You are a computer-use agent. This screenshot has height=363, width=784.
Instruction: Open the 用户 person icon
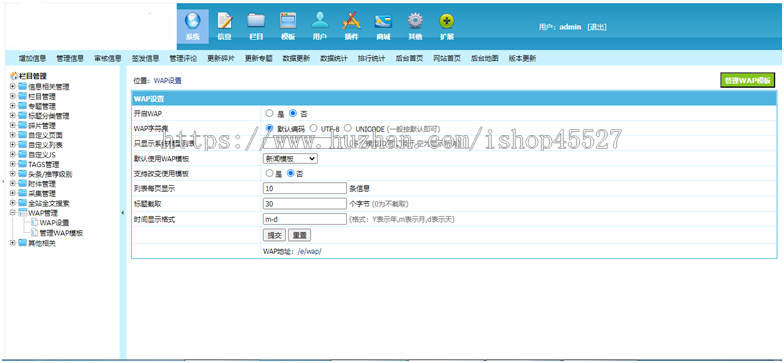click(x=320, y=20)
